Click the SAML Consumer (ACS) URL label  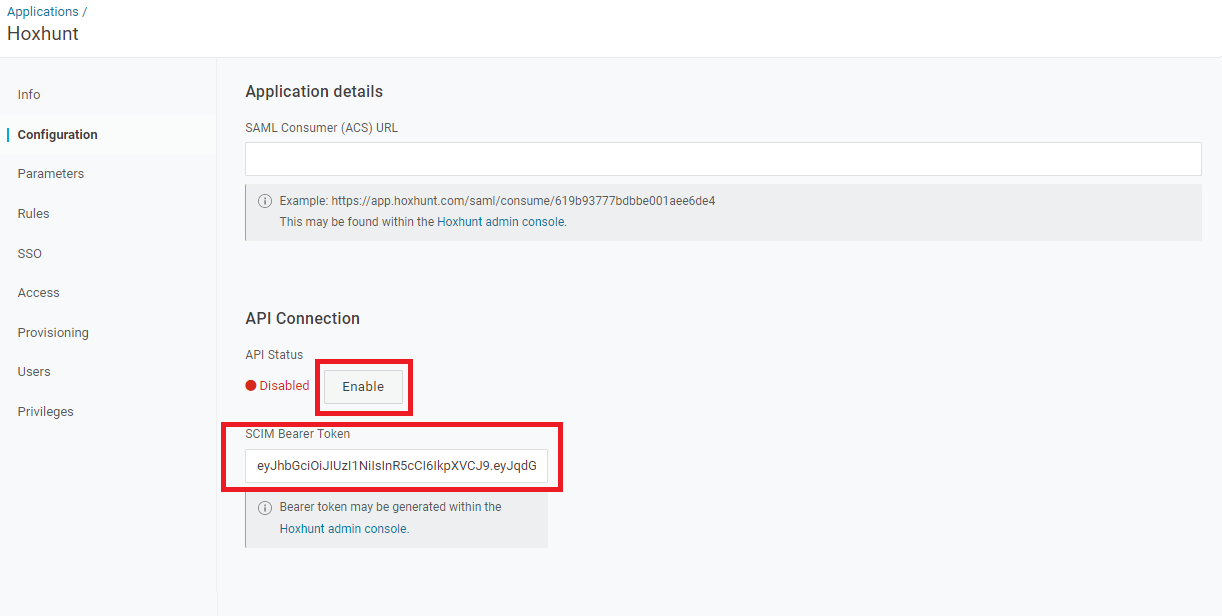tap(322, 128)
